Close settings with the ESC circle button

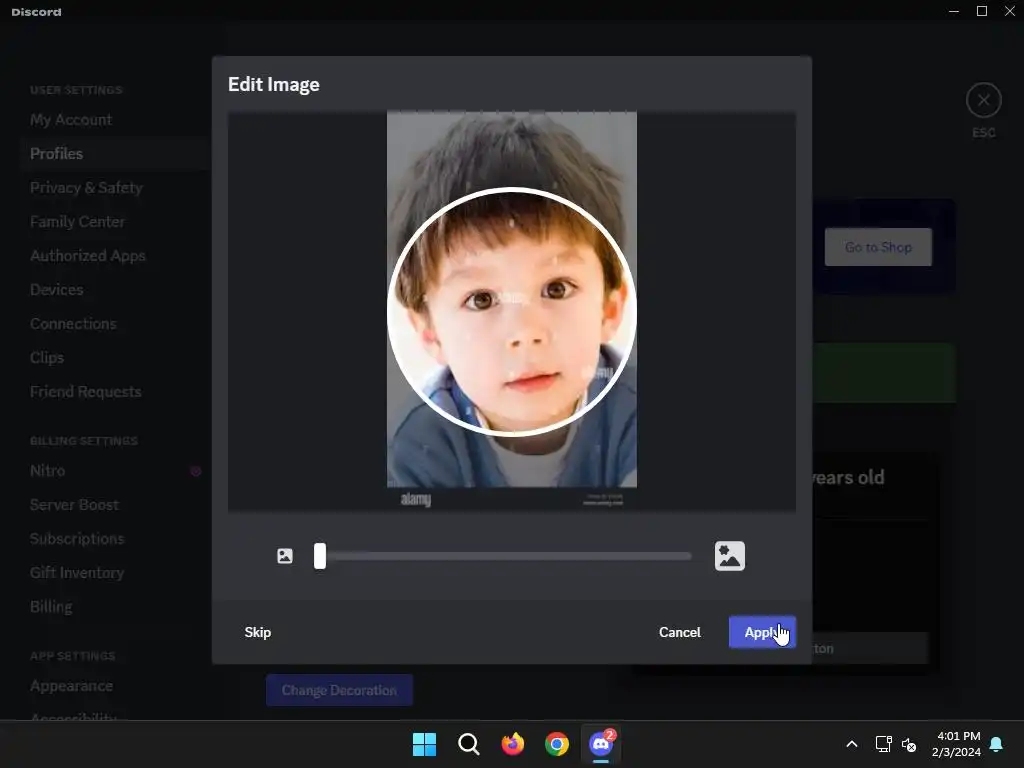[984, 100]
